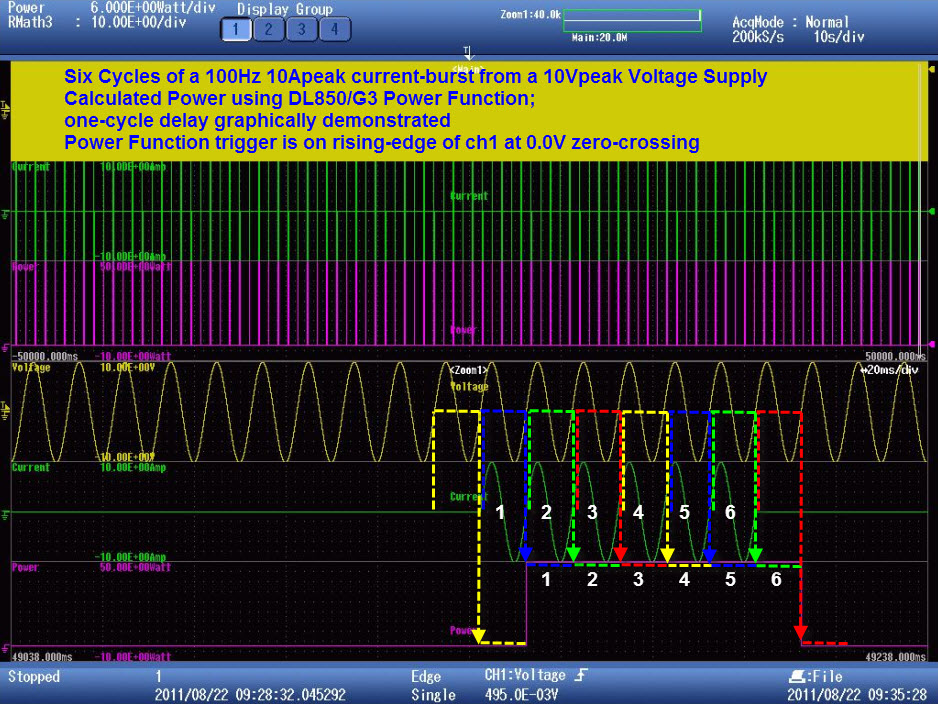Switch to Display Group 3
Viewport: 938px width, 704px height.
coord(301,29)
